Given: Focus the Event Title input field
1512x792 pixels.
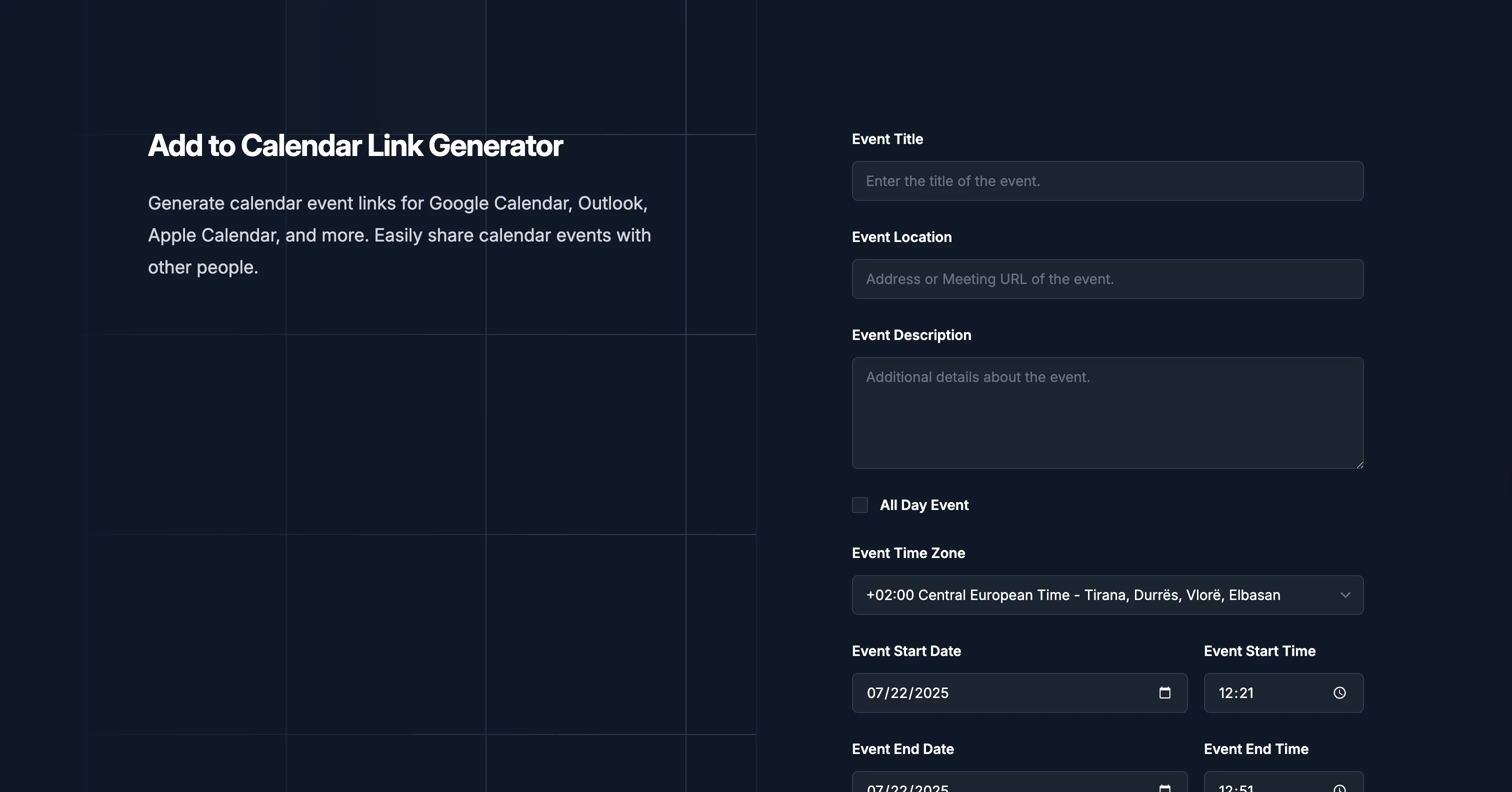Looking at the screenshot, I should 1107,181.
